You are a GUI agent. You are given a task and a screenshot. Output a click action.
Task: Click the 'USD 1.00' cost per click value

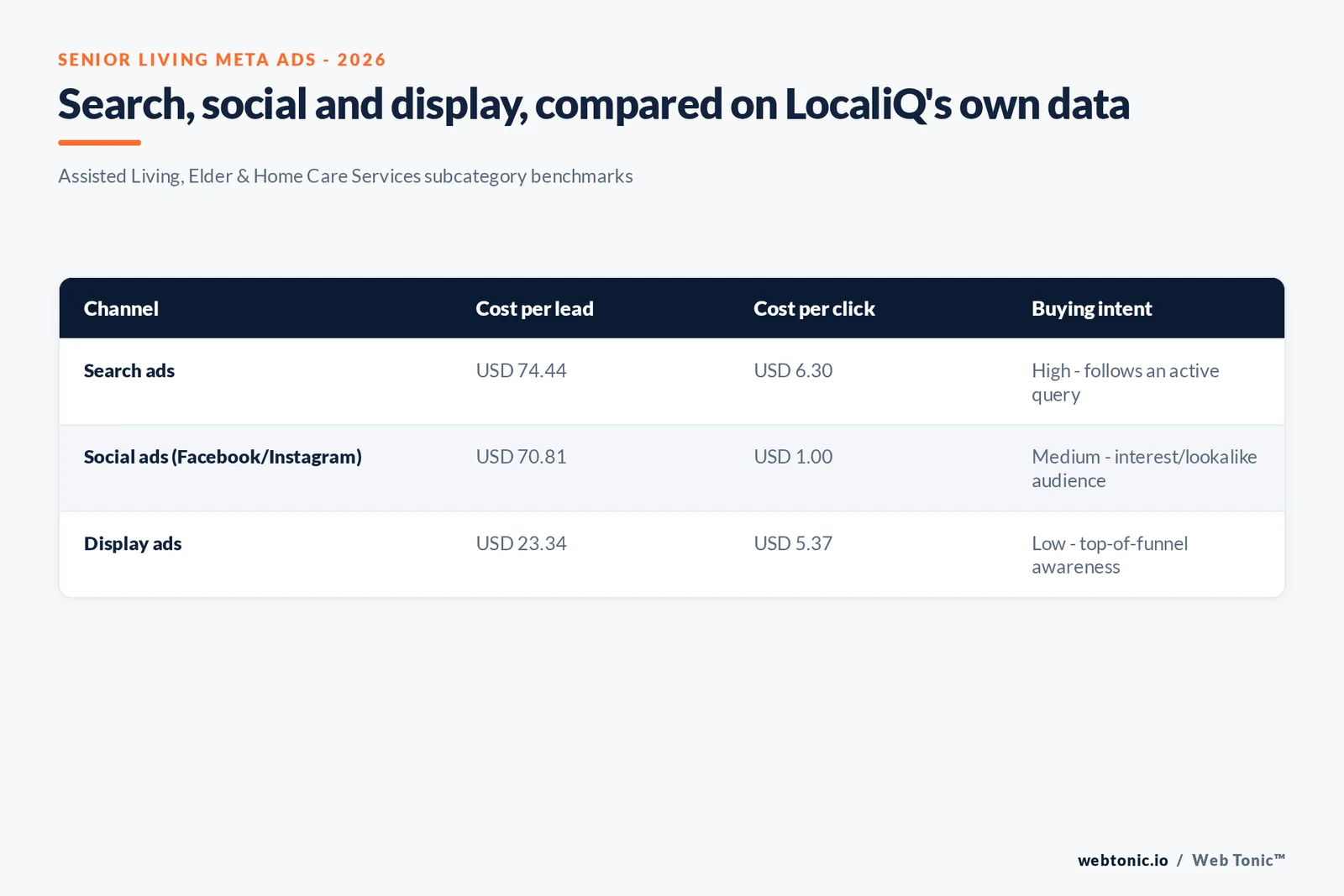pyautogui.click(x=793, y=457)
